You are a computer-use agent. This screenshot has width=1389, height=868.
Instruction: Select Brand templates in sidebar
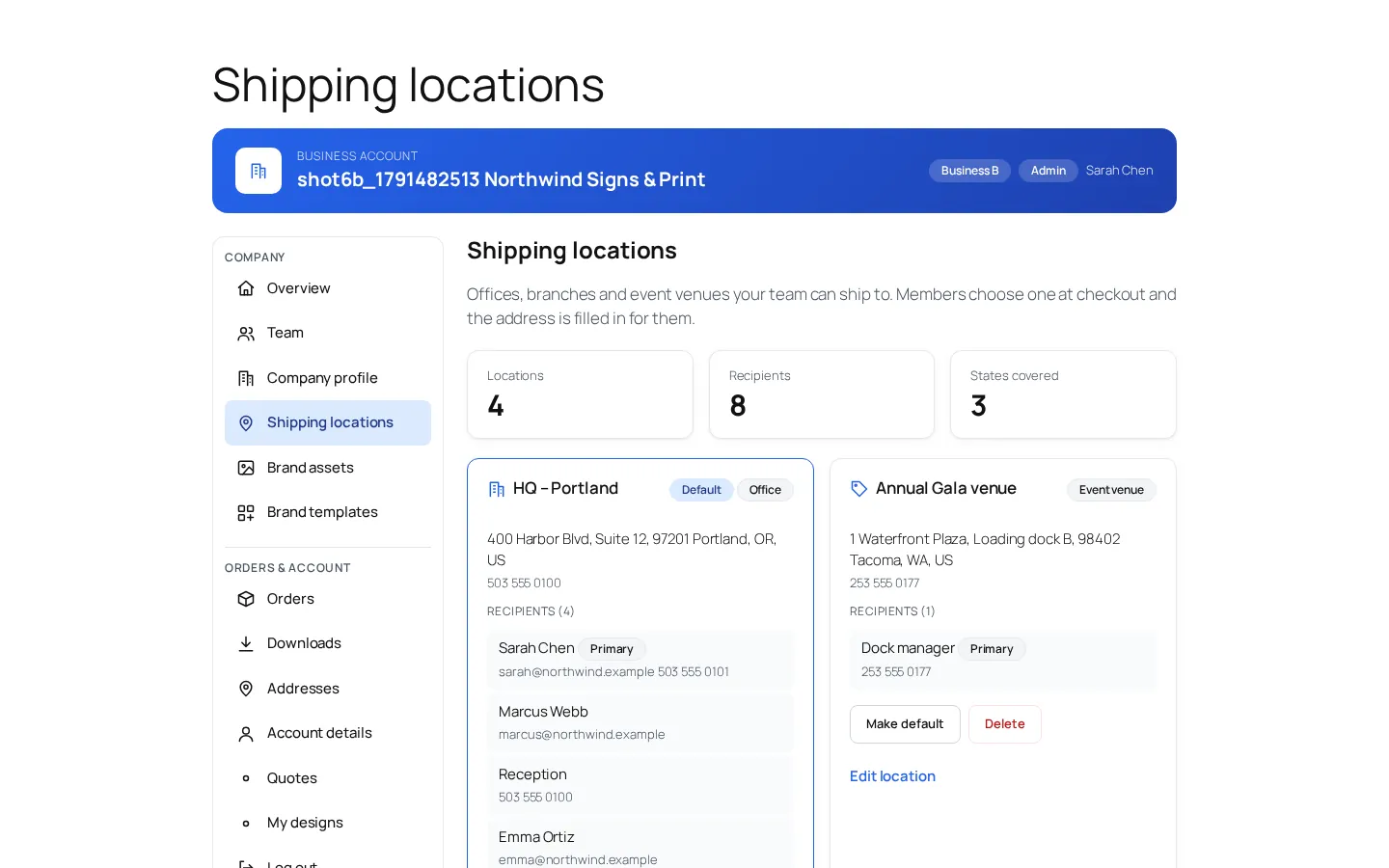[x=328, y=512]
